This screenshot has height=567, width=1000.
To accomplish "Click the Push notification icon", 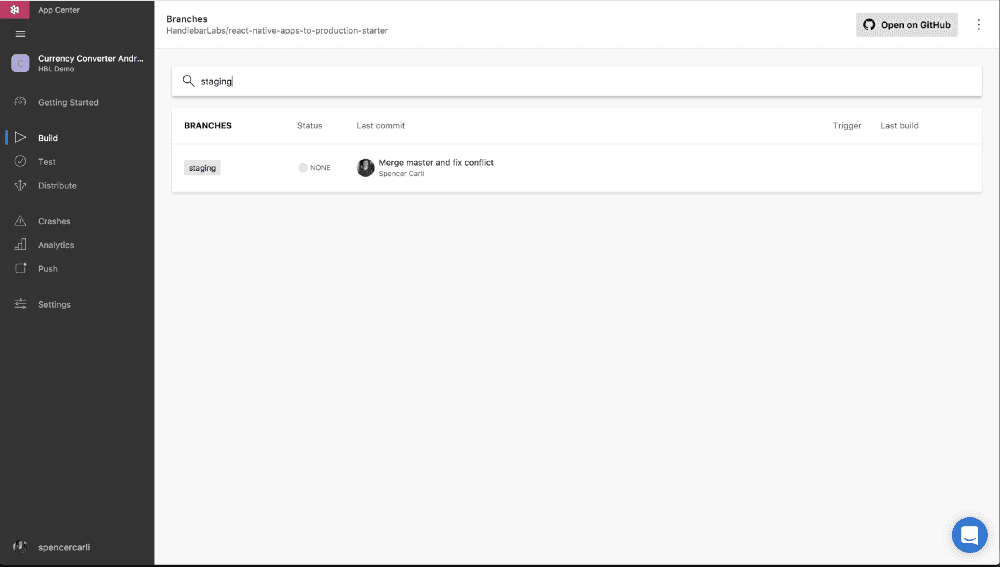I will [20, 269].
